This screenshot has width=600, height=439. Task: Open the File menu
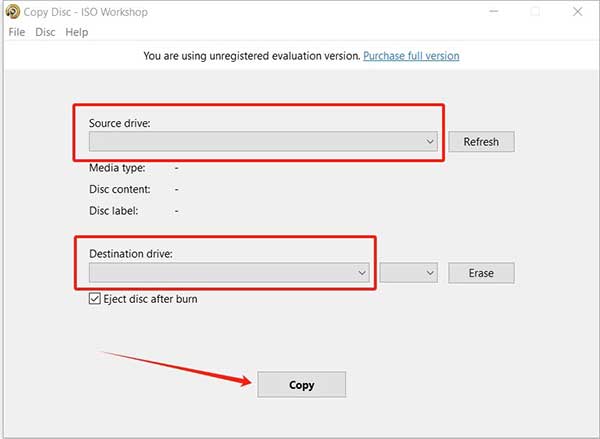[16, 32]
